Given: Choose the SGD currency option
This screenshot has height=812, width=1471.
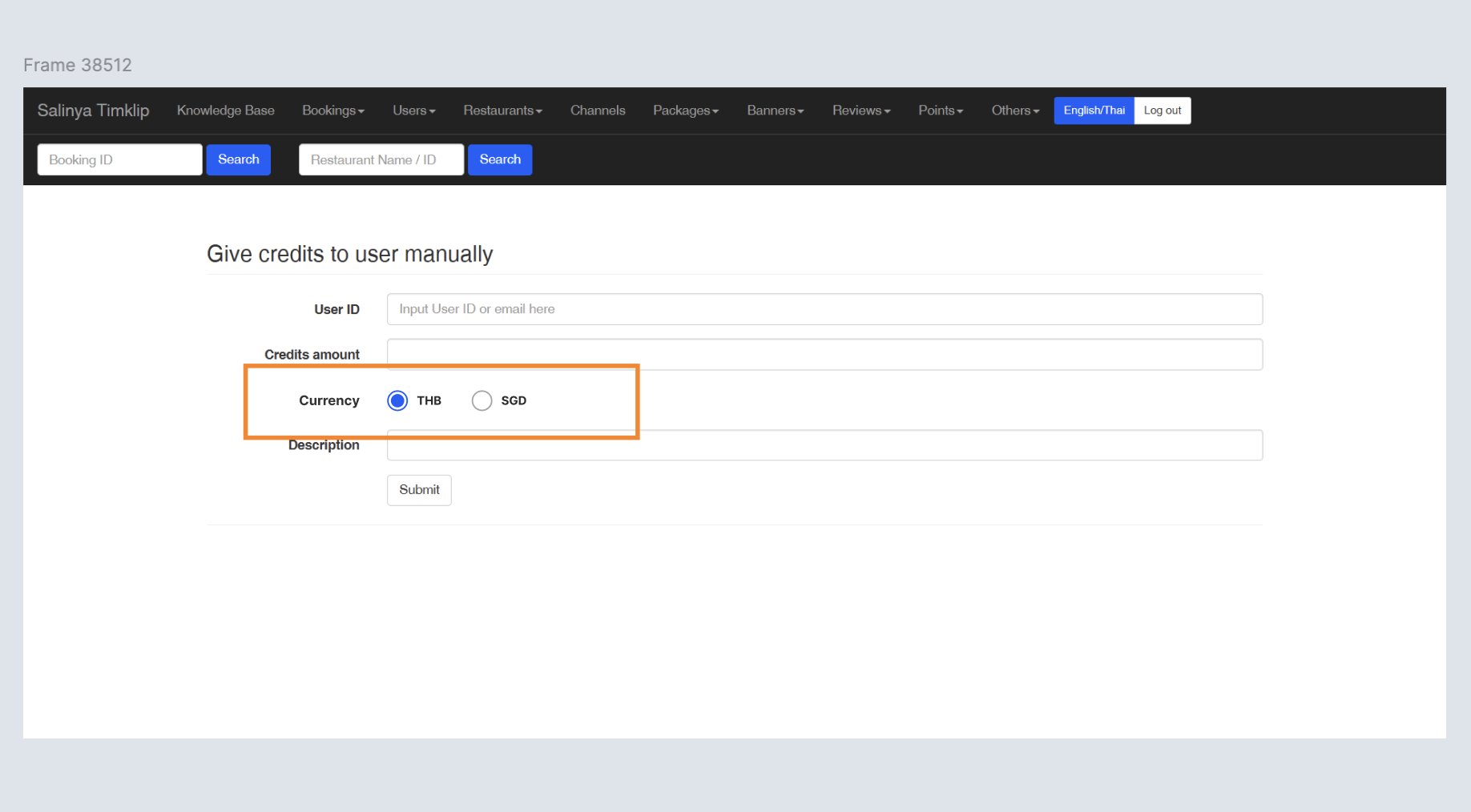Looking at the screenshot, I should (x=482, y=400).
